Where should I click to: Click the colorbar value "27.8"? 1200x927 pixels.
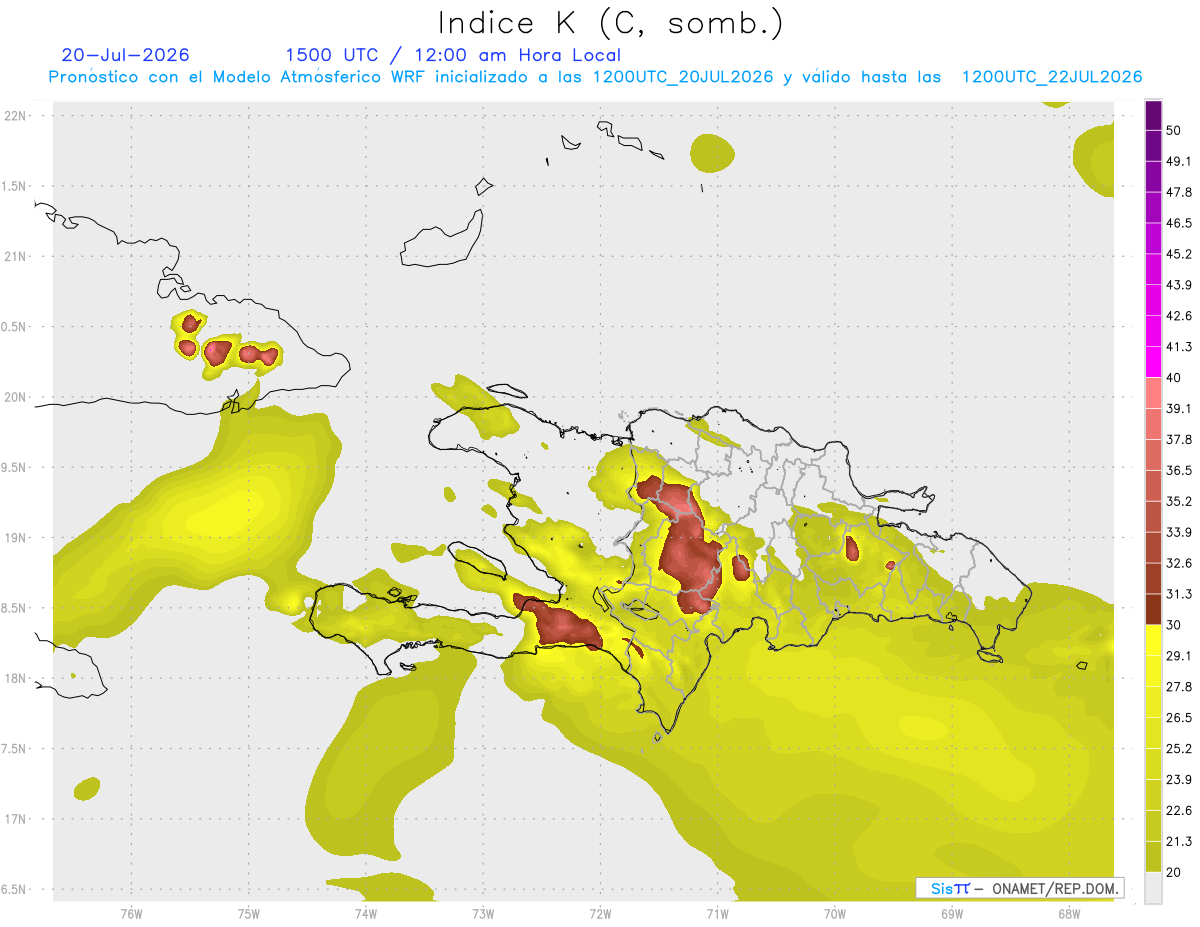click(1180, 687)
